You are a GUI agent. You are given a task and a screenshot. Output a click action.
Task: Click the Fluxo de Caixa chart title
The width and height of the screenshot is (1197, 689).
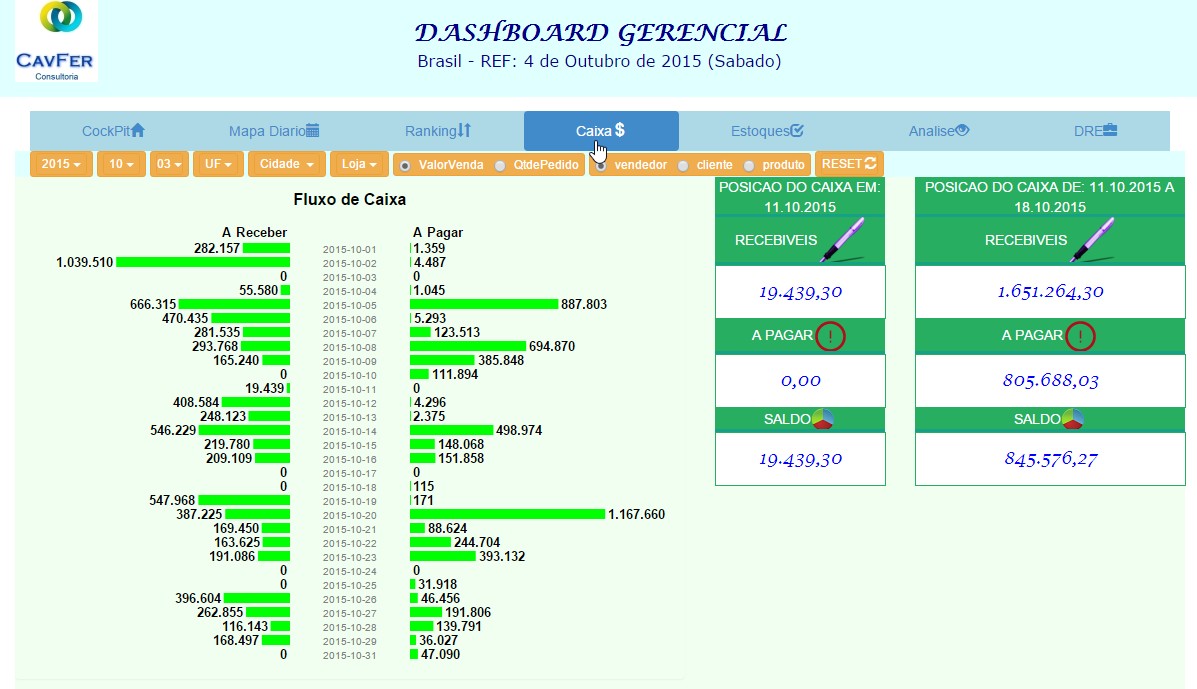(x=350, y=199)
